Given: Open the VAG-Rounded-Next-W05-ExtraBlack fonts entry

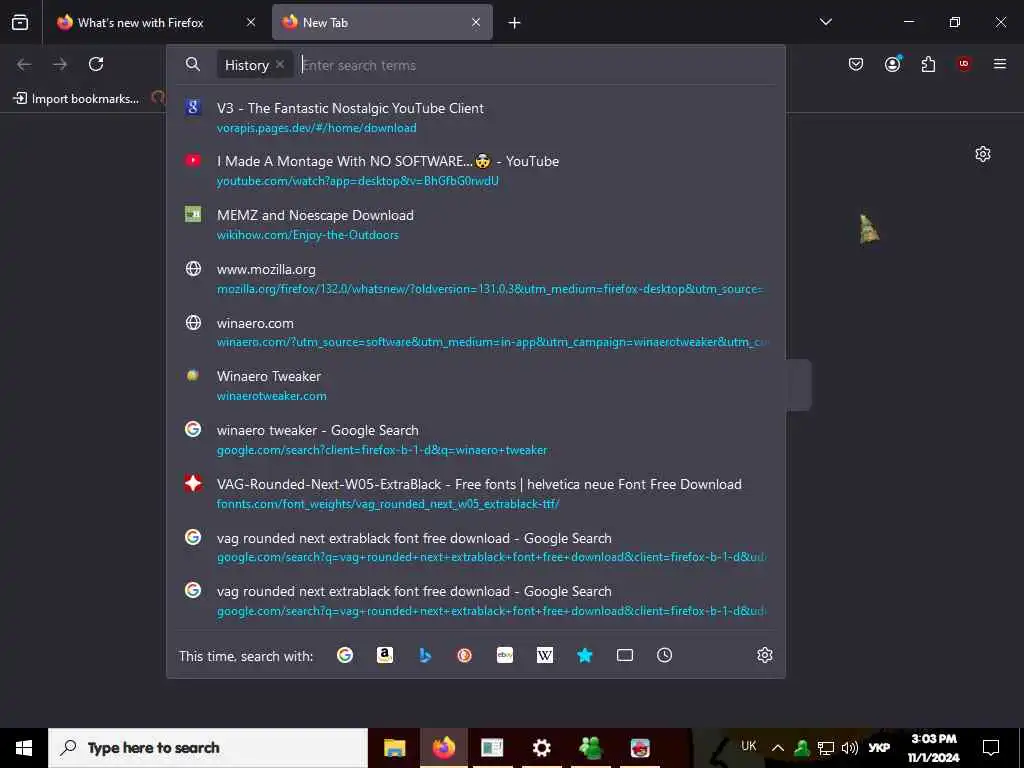Looking at the screenshot, I should tap(476, 493).
